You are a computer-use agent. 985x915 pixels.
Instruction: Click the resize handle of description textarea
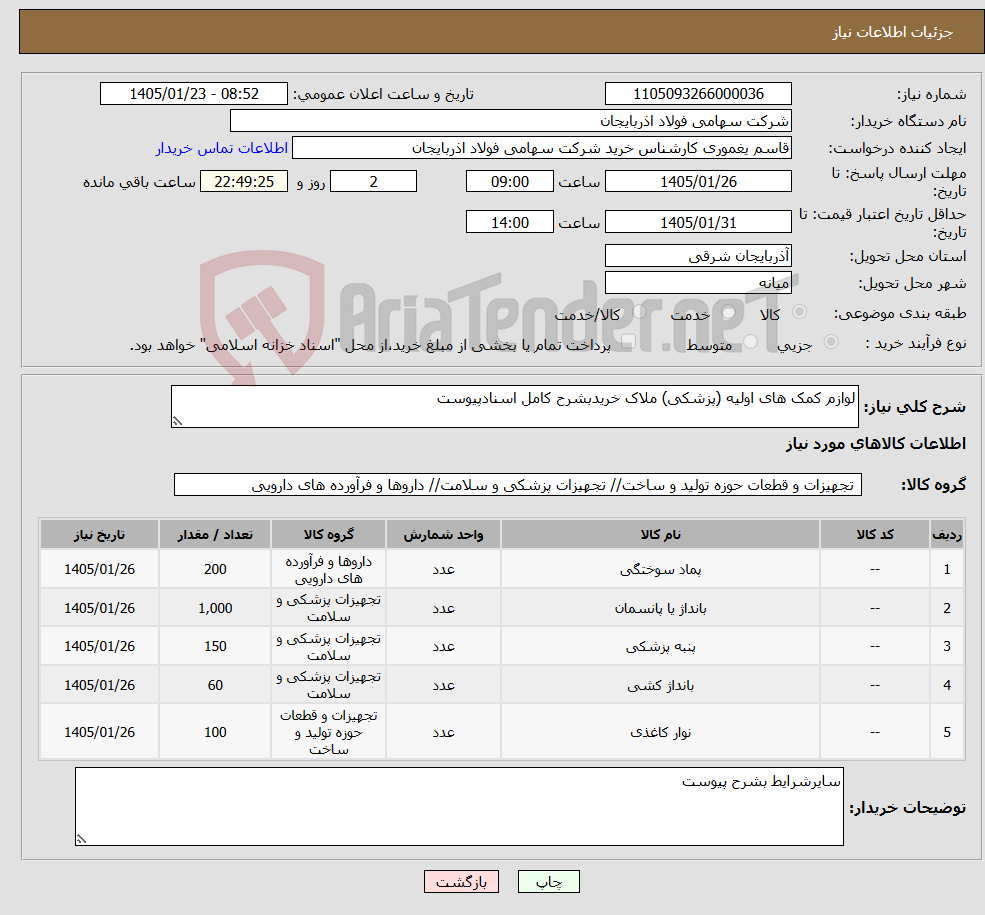(x=177, y=421)
